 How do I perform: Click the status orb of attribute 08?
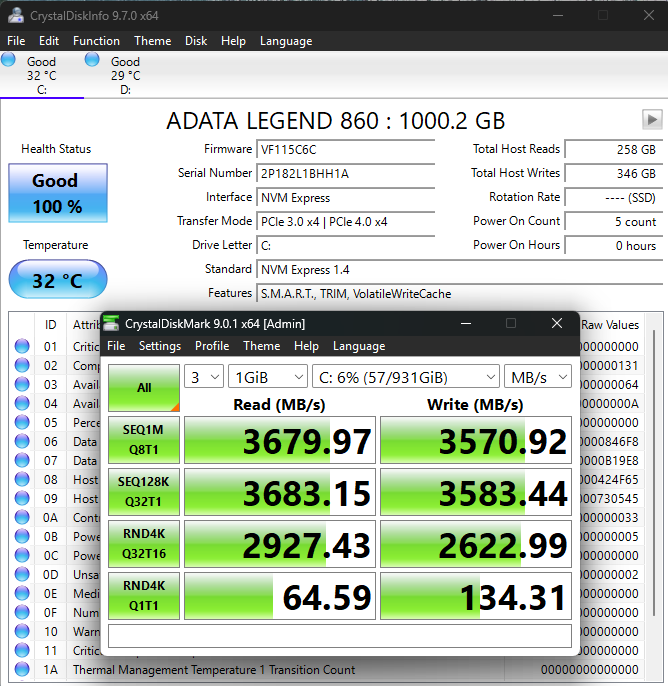[x=22, y=480]
